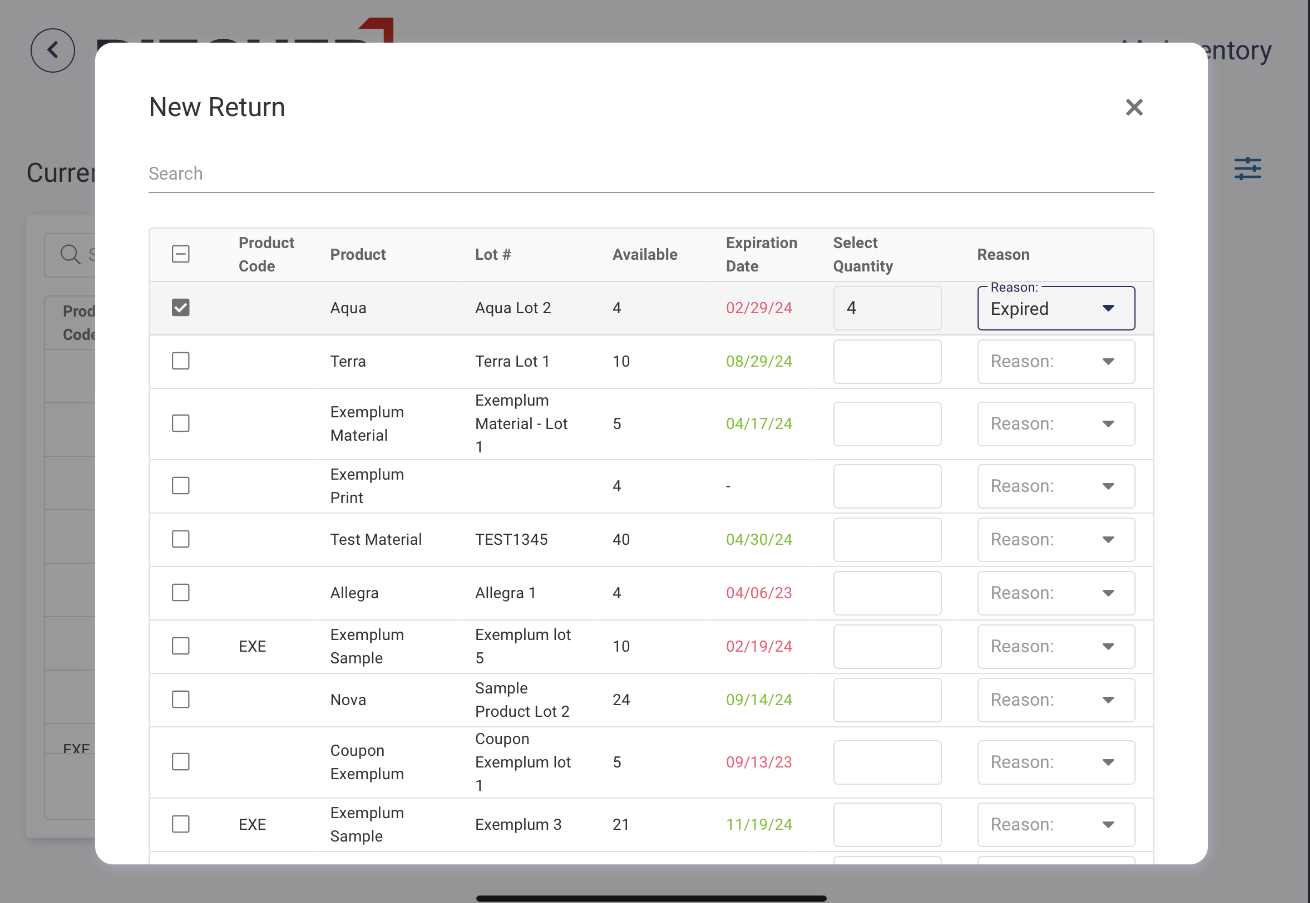The height and width of the screenshot is (903, 1310).
Task: Click the Available column header
Action: (644, 255)
